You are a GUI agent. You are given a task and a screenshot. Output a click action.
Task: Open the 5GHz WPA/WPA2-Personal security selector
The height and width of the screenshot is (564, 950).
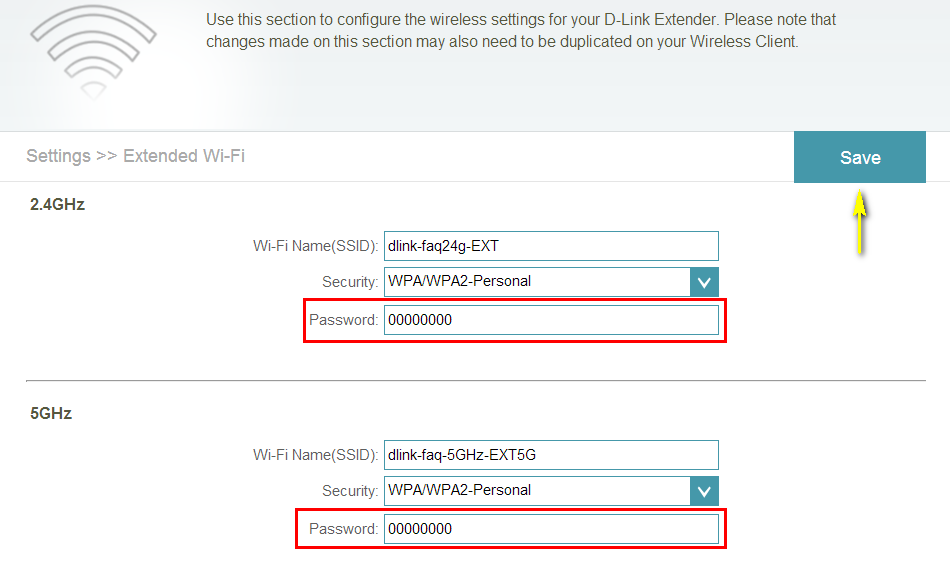click(537, 491)
